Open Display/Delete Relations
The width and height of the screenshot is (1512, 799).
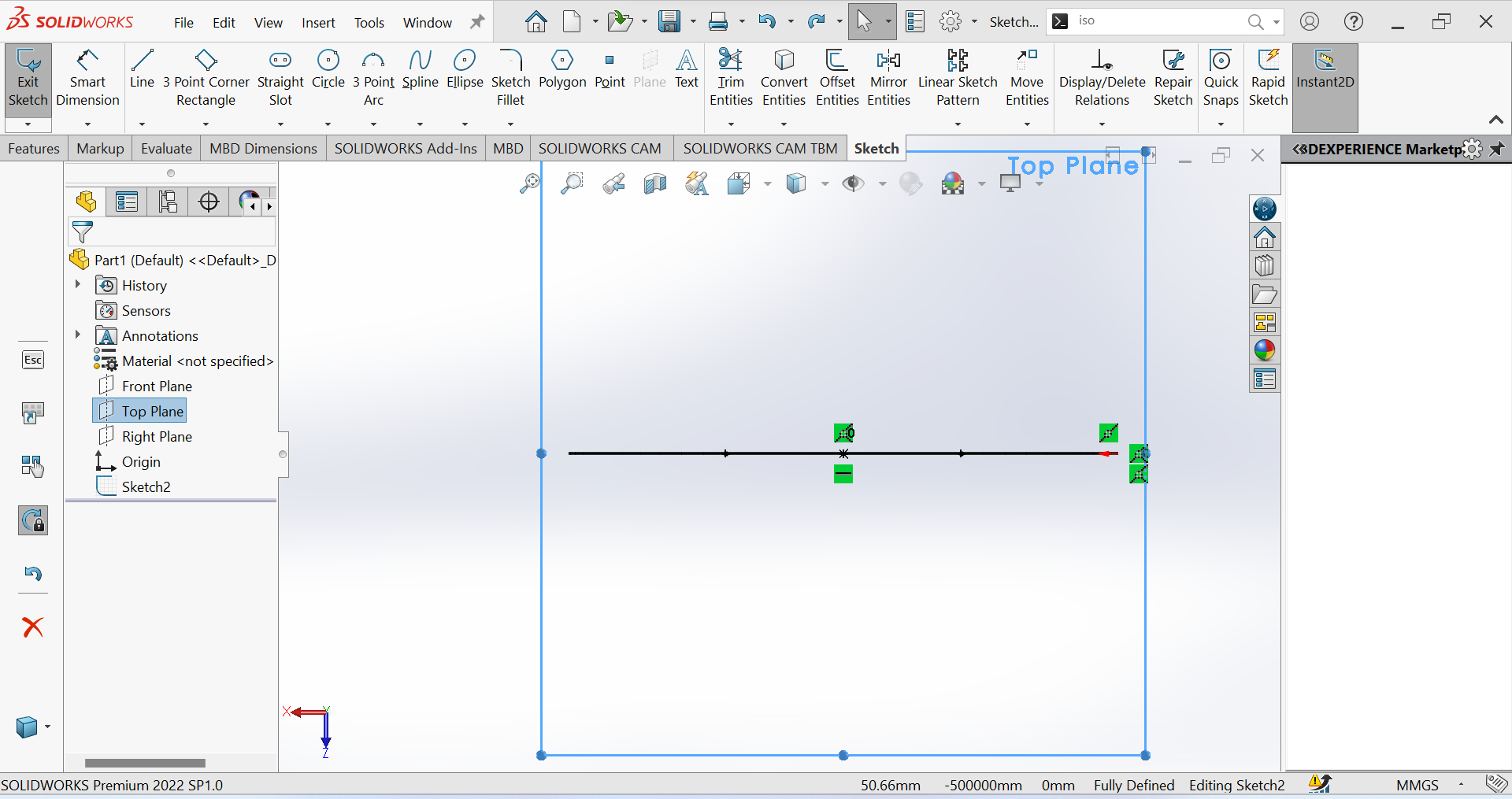pyautogui.click(x=1102, y=79)
